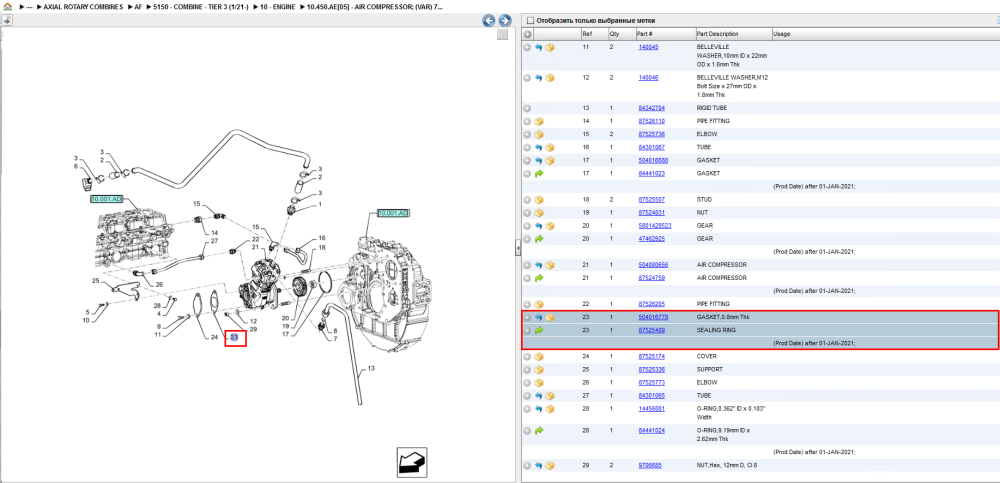
Task: Click the 10.001.AD reference label above the engine block
Action: tap(106, 199)
